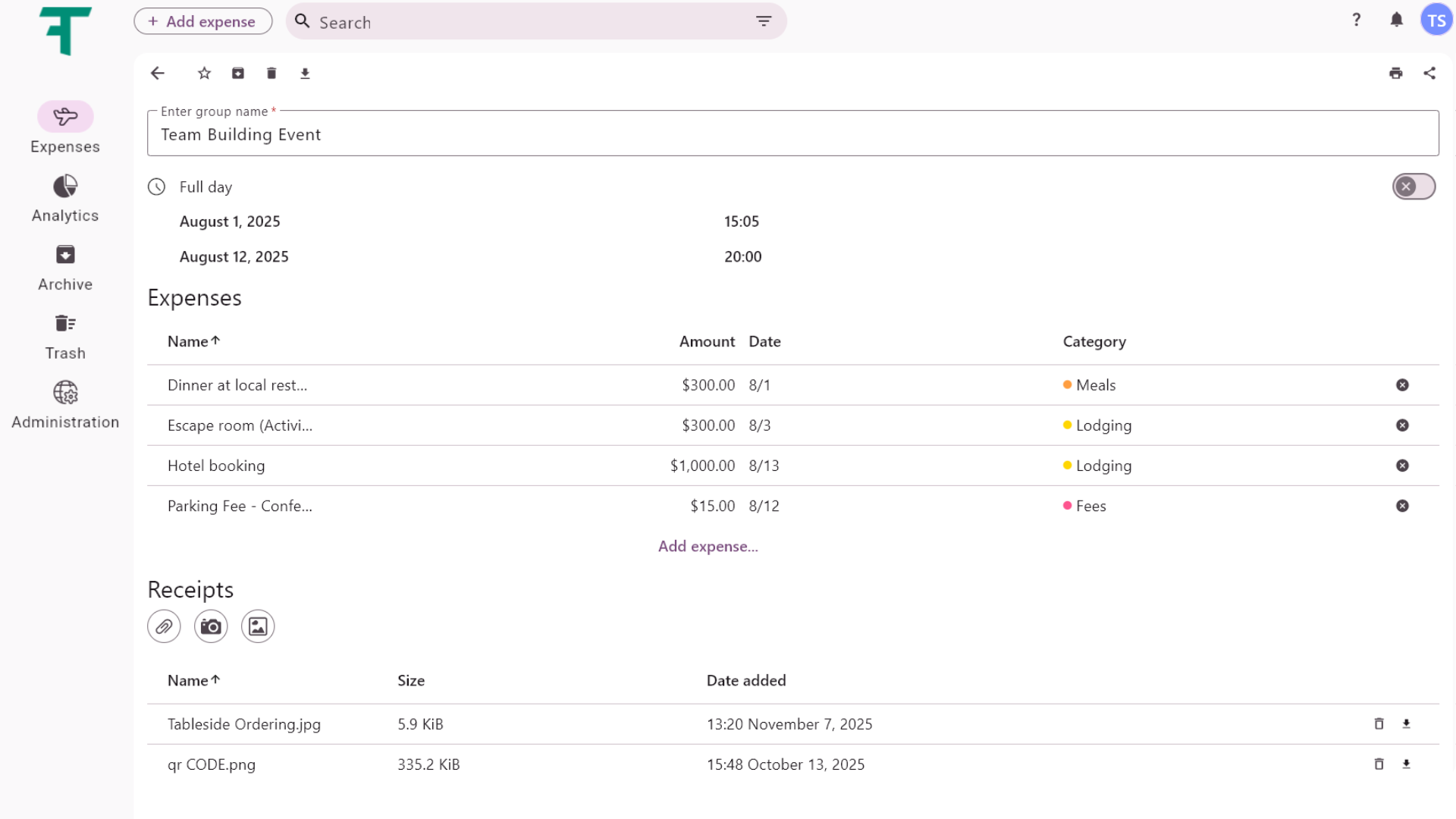This screenshot has height=819, width=1456.
Task: Open search filter options
Action: click(x=764, y=21)
